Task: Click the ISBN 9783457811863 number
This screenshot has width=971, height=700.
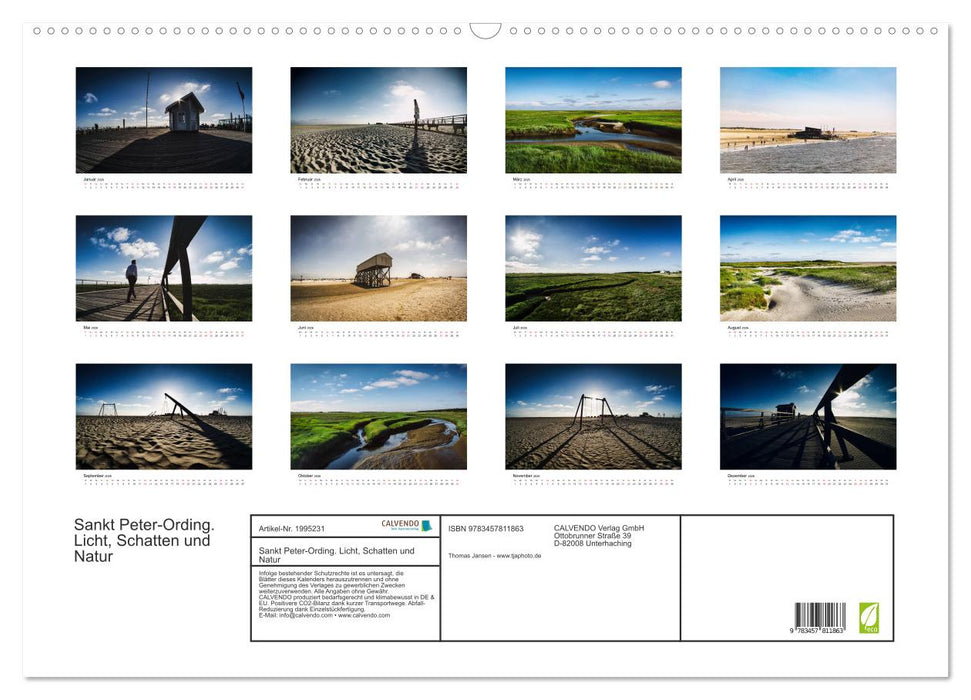Action: [x=487, y=529]
